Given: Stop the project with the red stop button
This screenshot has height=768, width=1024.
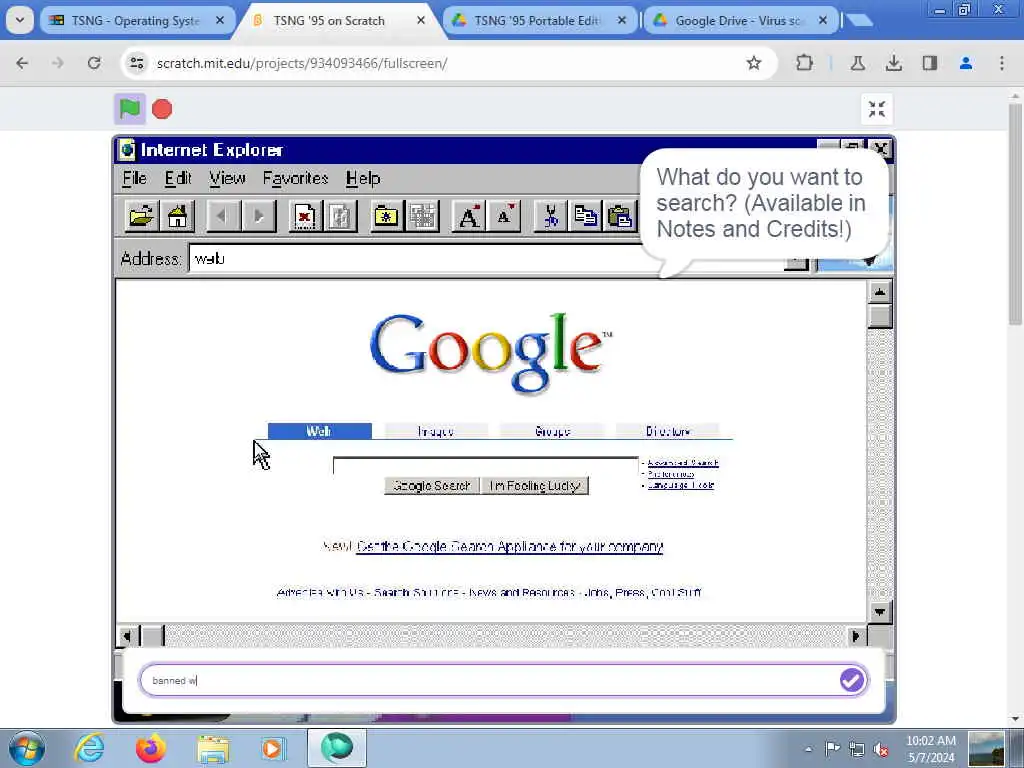Looking at the screenshot, I should point(162,109).
